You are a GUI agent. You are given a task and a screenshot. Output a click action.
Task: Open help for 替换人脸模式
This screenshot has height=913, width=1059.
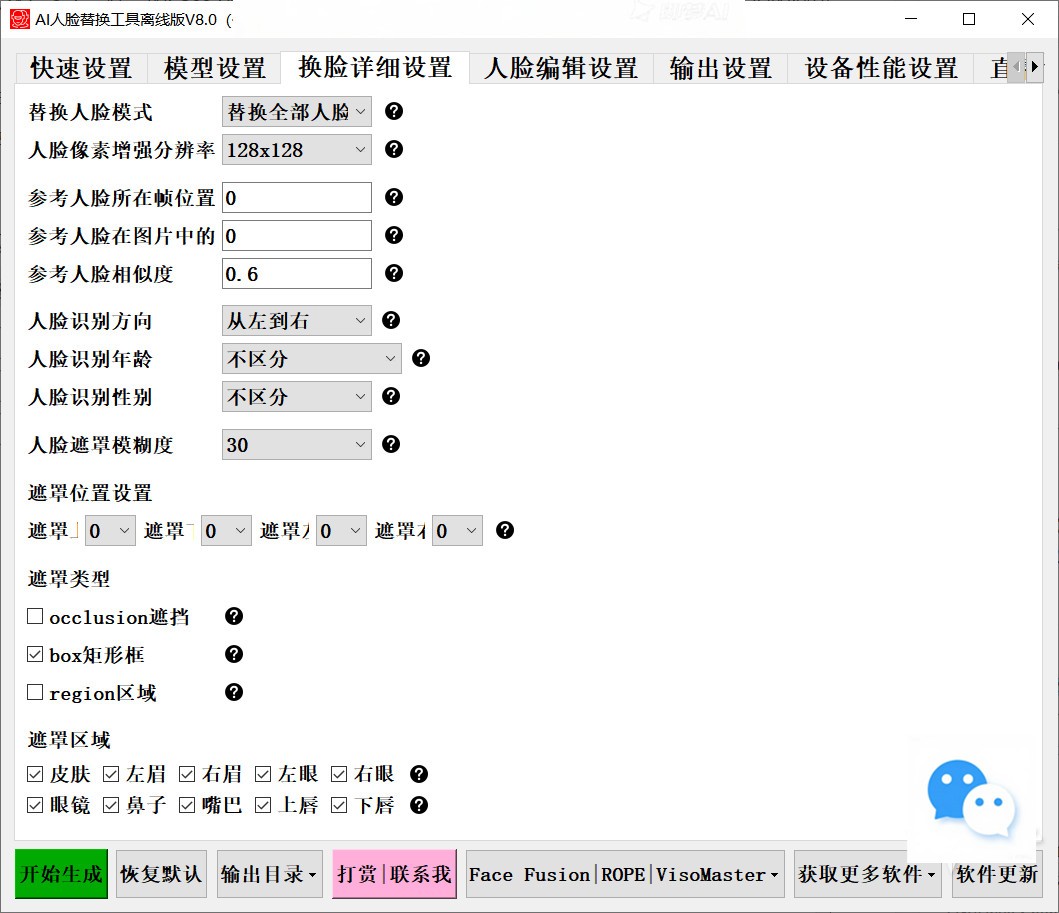coord(394,111)
